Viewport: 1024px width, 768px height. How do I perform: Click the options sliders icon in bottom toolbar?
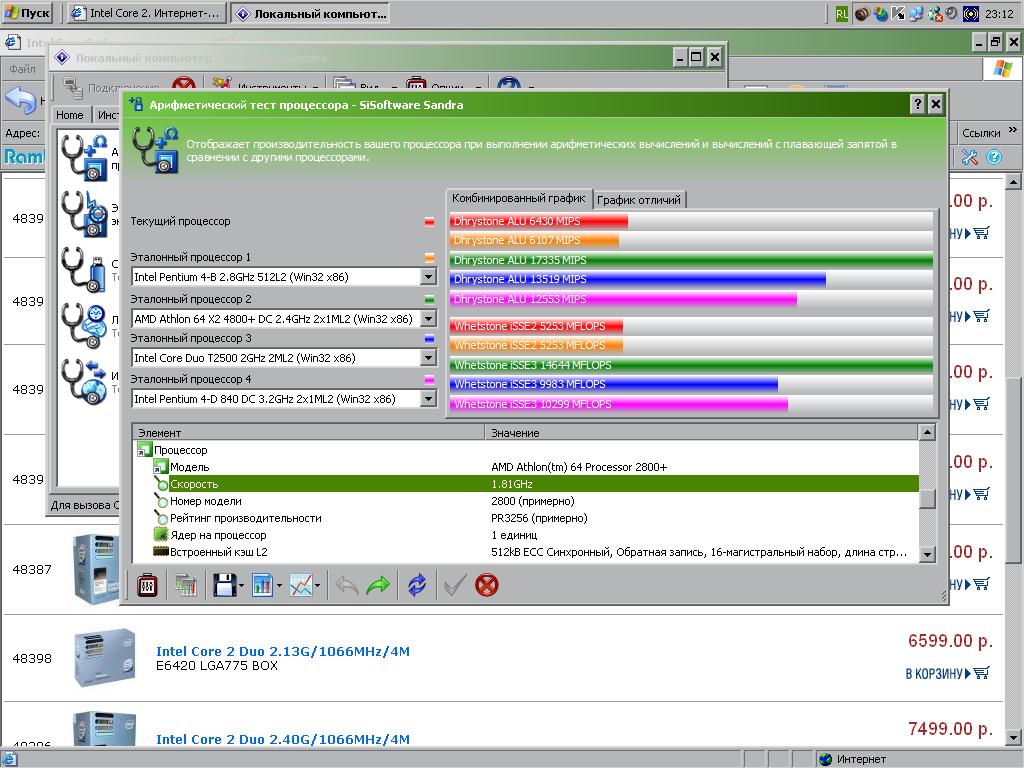click(146, 585)
